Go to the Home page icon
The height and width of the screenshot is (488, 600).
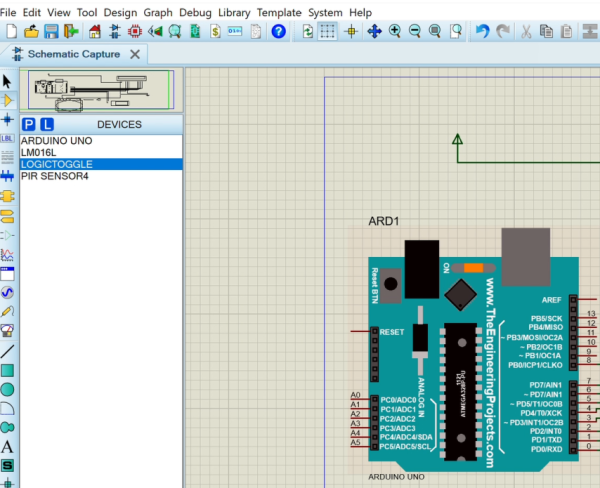click(x=95, y=31)
